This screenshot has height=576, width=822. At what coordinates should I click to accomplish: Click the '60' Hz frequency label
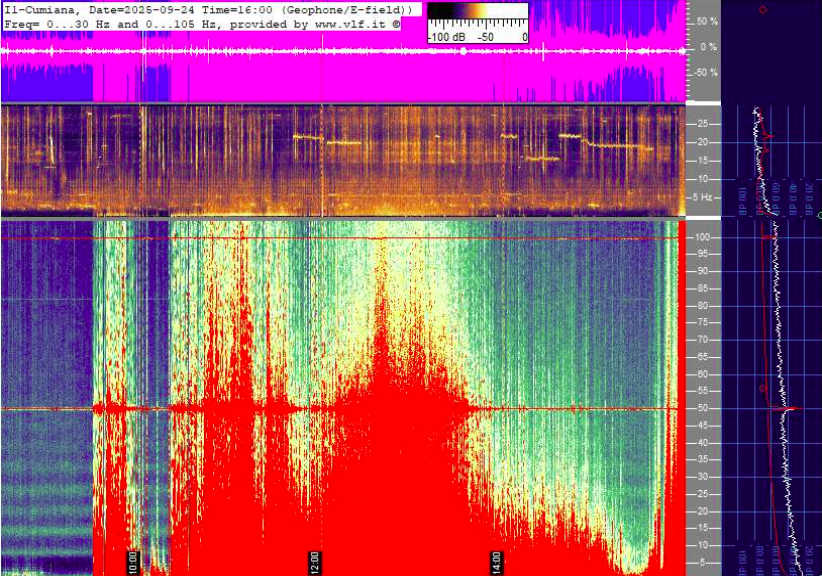[702, 374]
